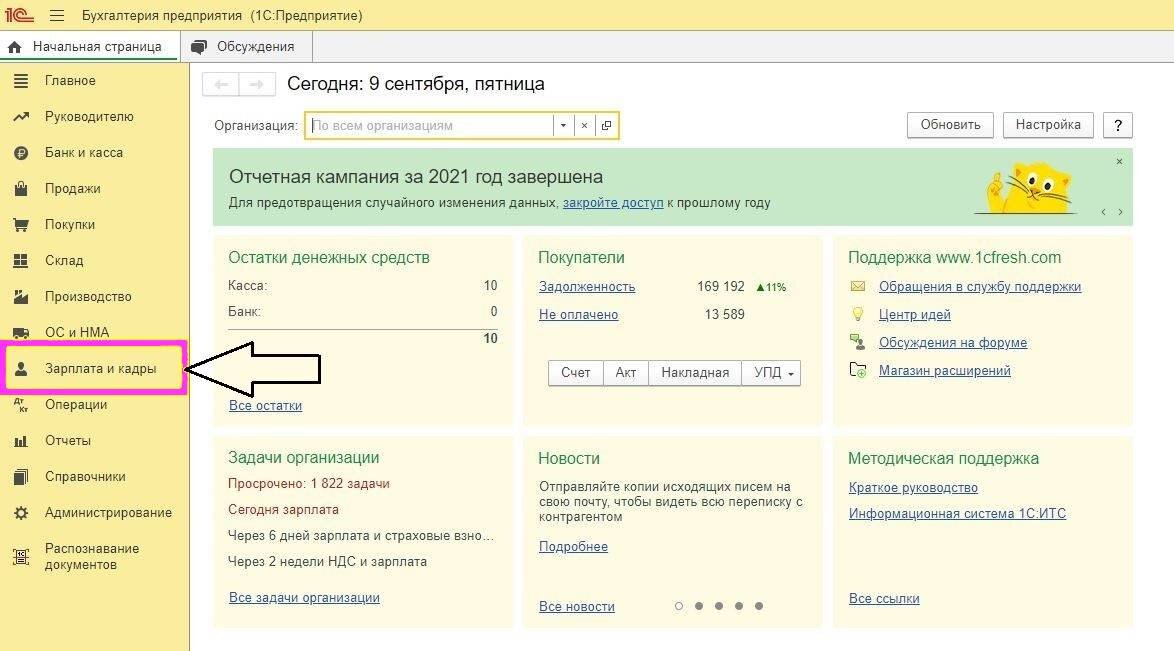Go back with the left arrow button
This screenshot has height=651, width=1174.
pyautogui.click(x=221, y=85)
